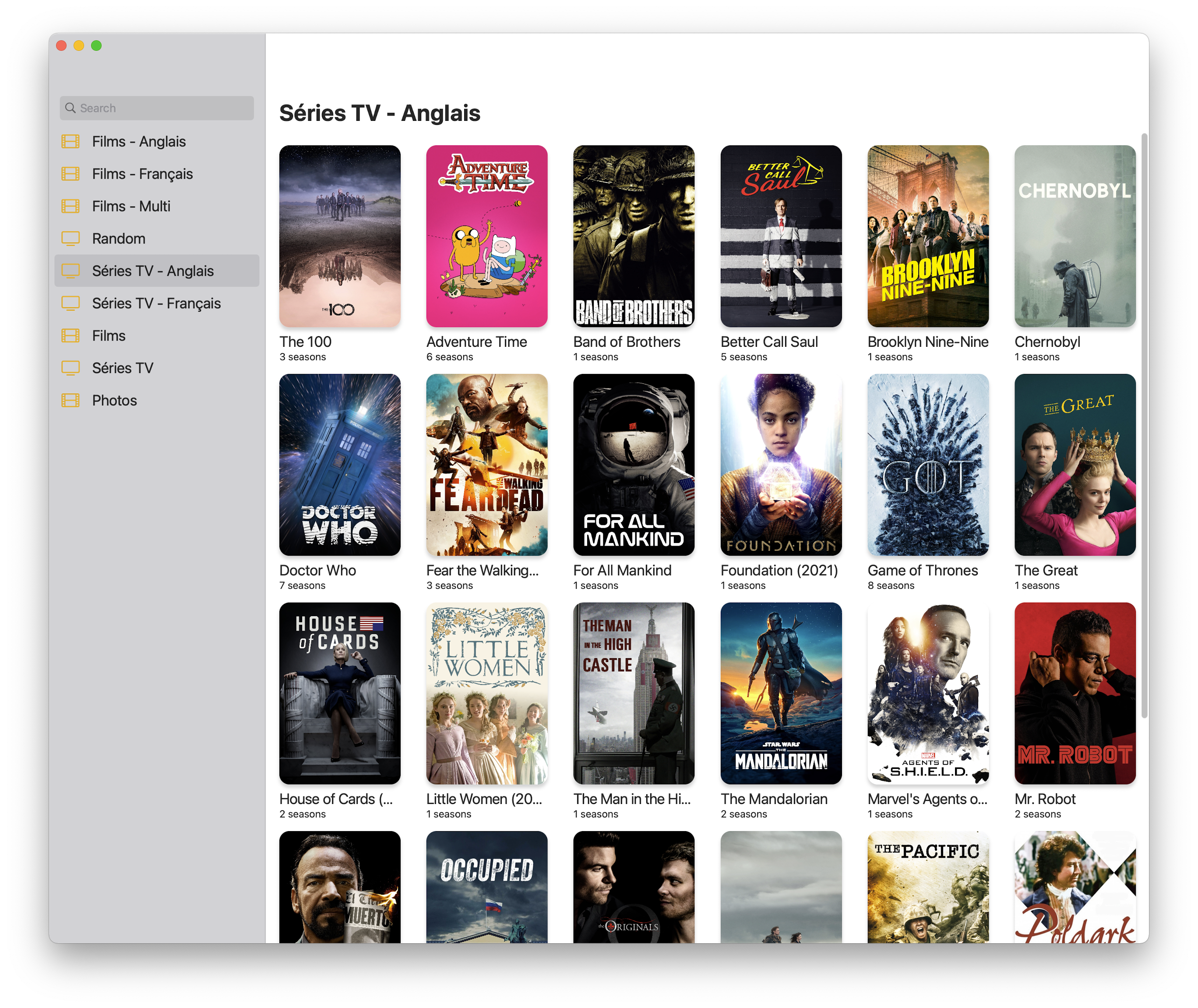Select the Game of Thrones poster

click(x=927, y=465)
